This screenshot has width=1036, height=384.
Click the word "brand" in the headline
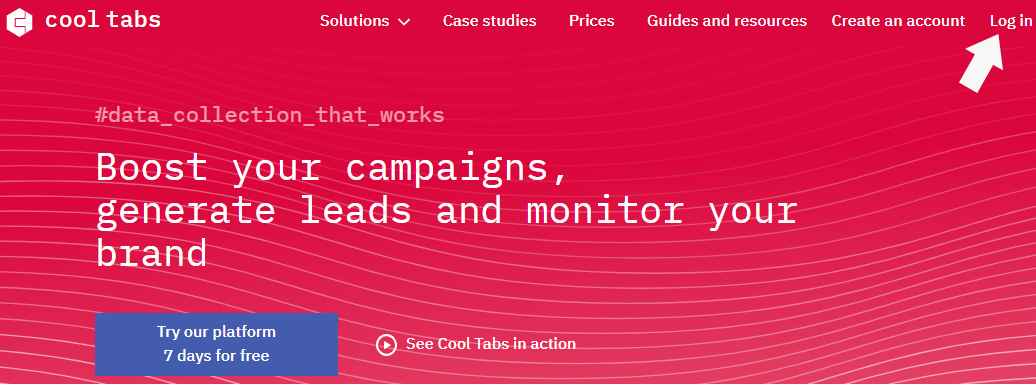point(151,254)
